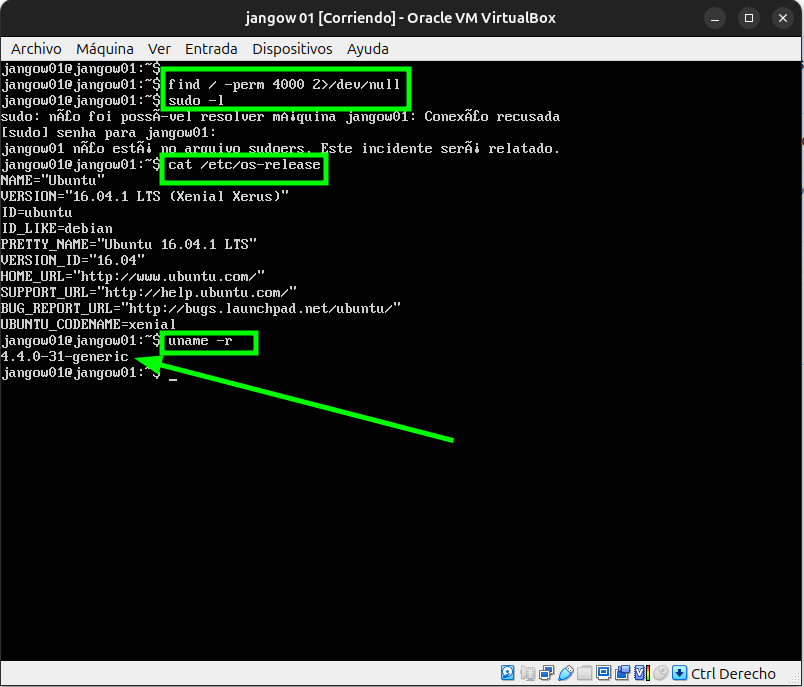Click the hard disk activity indicator
Screen dimensions: 804x687
click(508, 673)
